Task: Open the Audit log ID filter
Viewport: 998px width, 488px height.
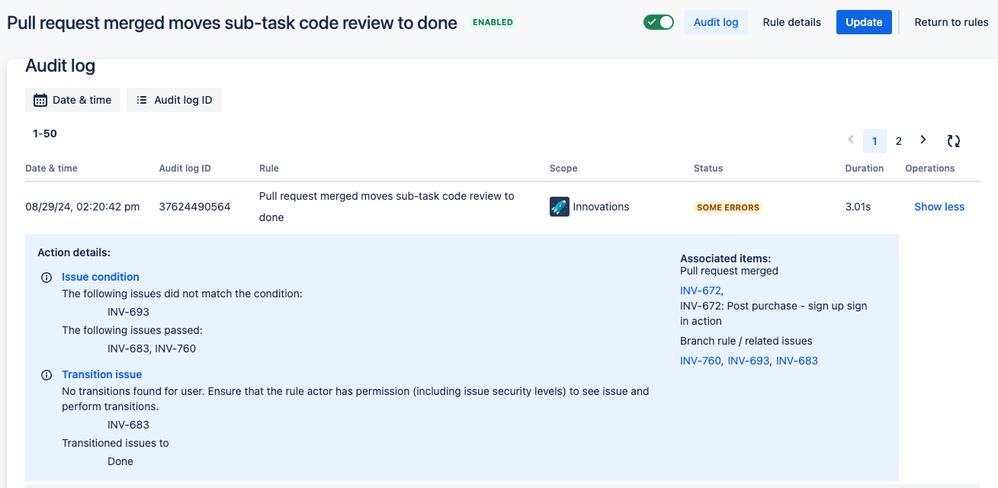Action: click(174, 100)
